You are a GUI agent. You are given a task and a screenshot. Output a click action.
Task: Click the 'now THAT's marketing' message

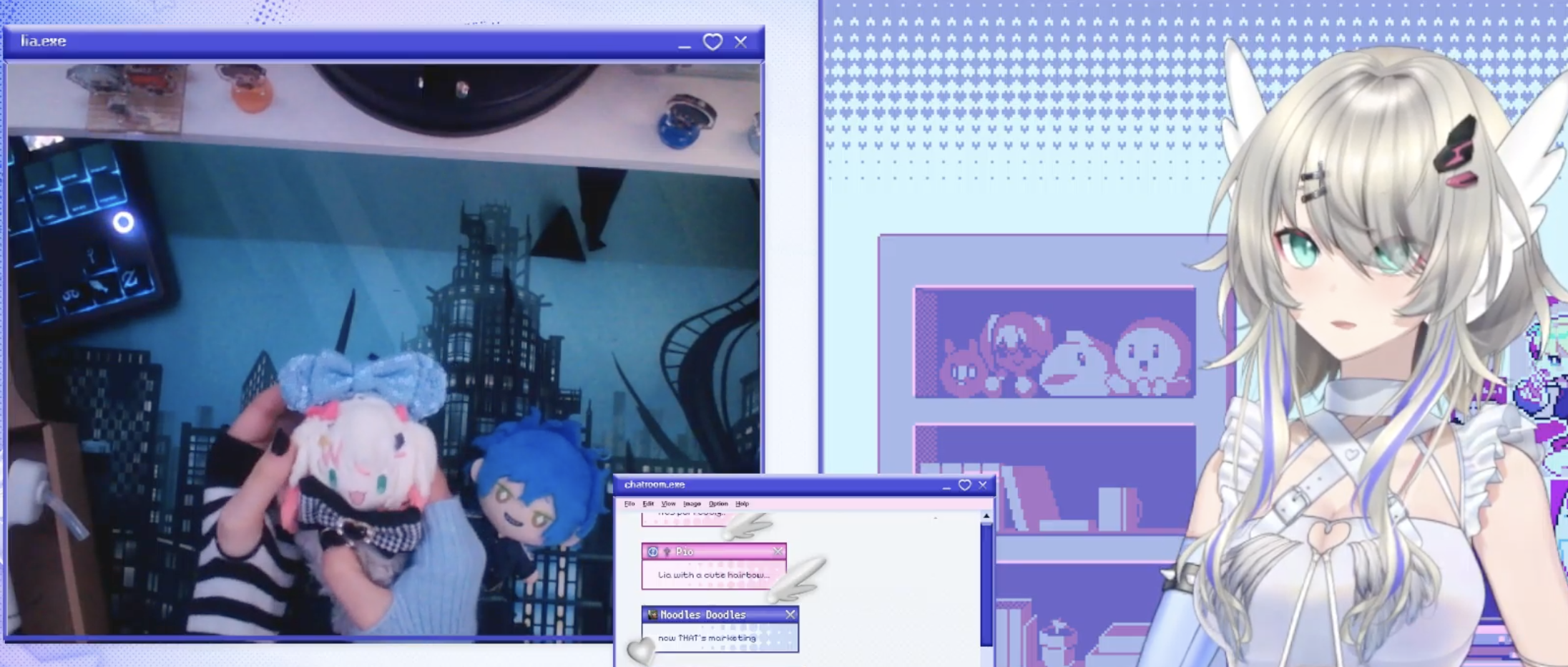click(707, 638)
